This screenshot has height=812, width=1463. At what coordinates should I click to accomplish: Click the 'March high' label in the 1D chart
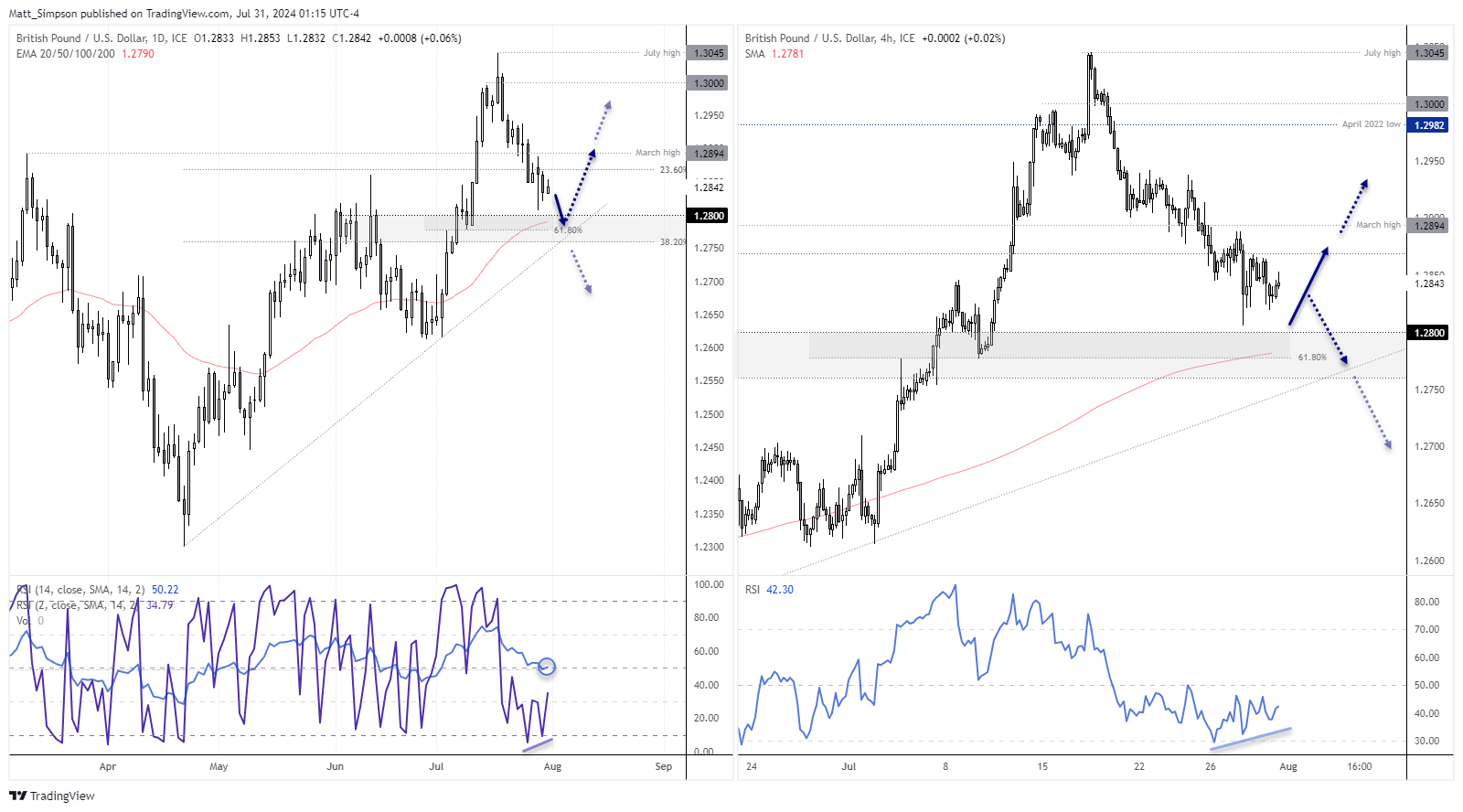click(x=657, y=153)
